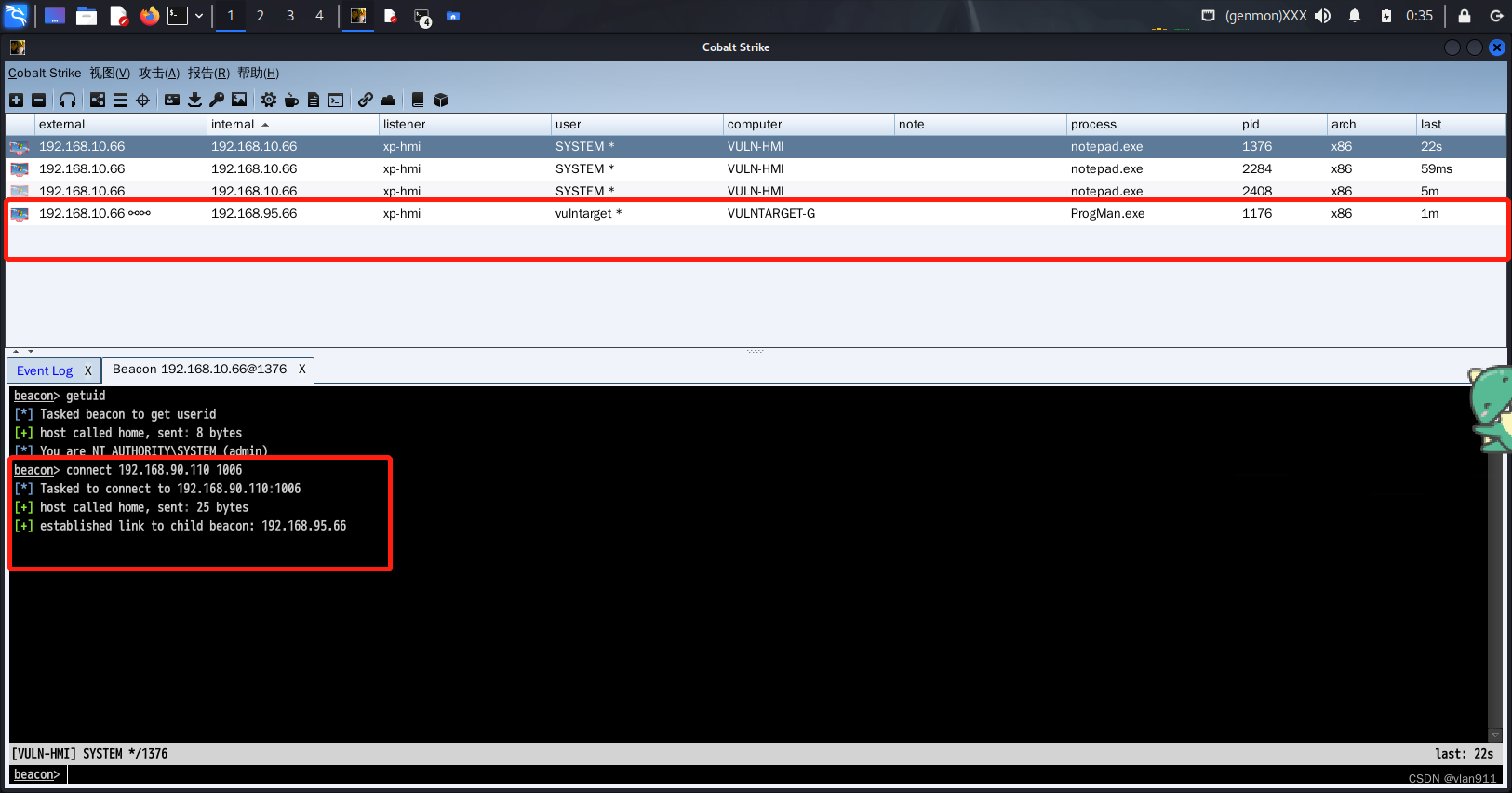Click the connect to team server plus icon
This screenshot has width=1512, height=793.
16,100
